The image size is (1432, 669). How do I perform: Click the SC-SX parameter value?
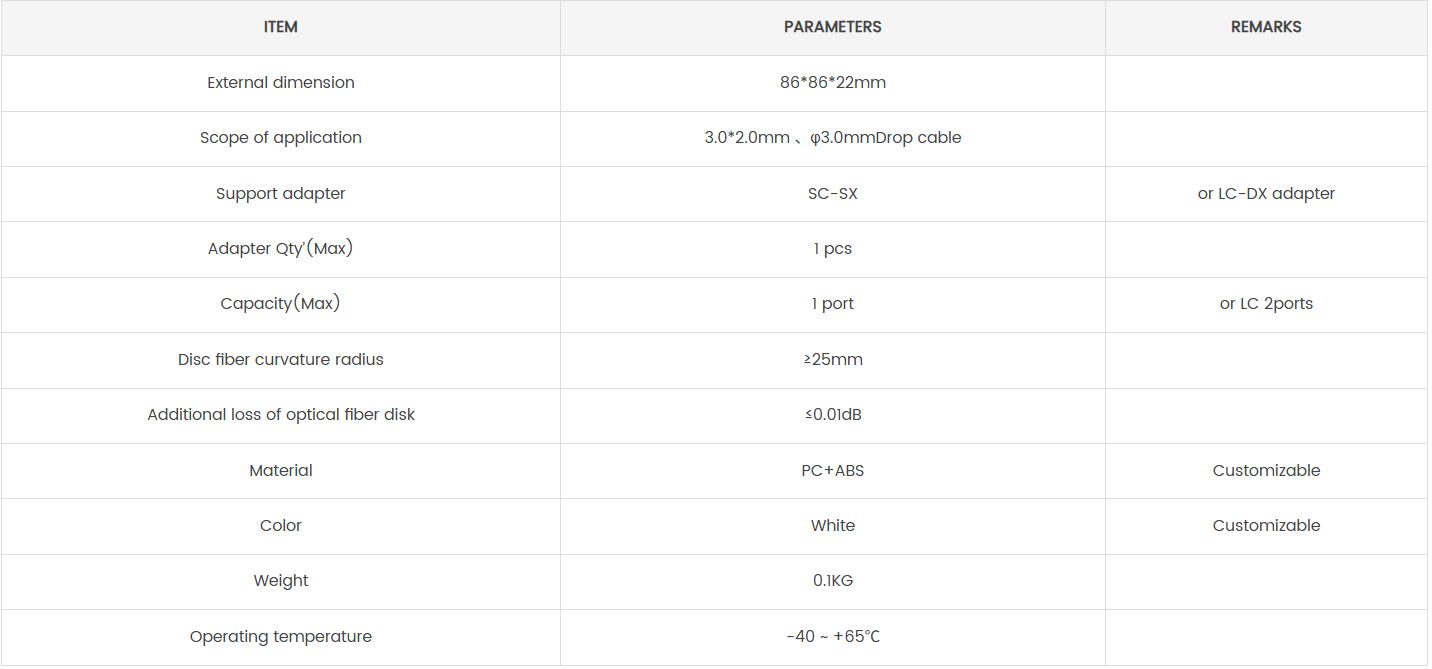[x=832, y=194]
